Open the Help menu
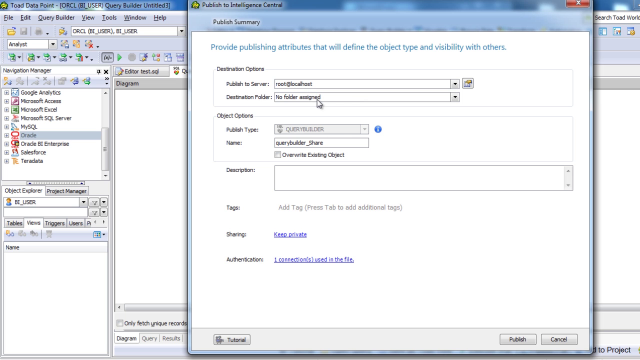 tap(160, 18)
